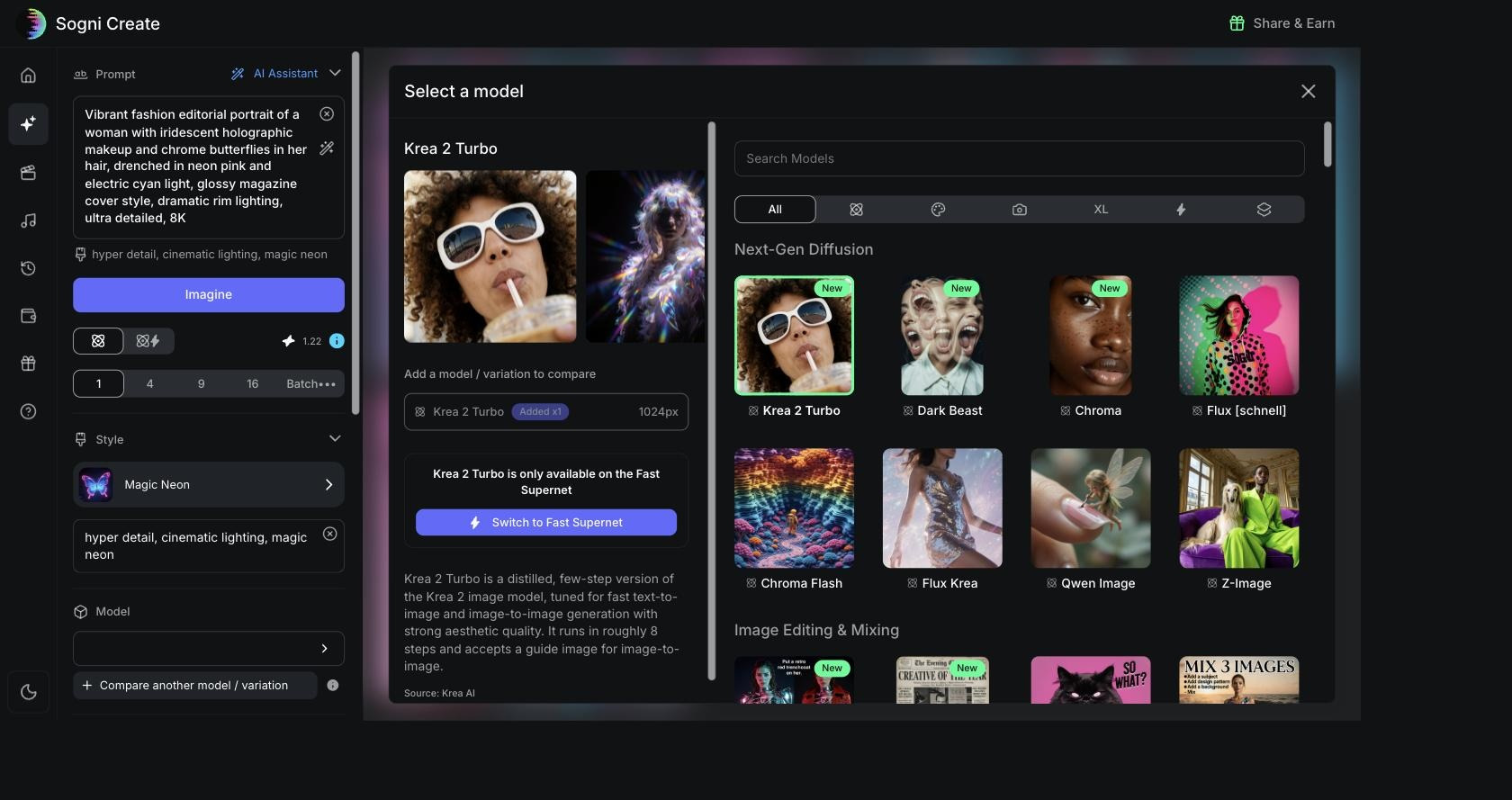Click Compare another model / variation
Screen dimensions: 1512x800
coord(194,686)
